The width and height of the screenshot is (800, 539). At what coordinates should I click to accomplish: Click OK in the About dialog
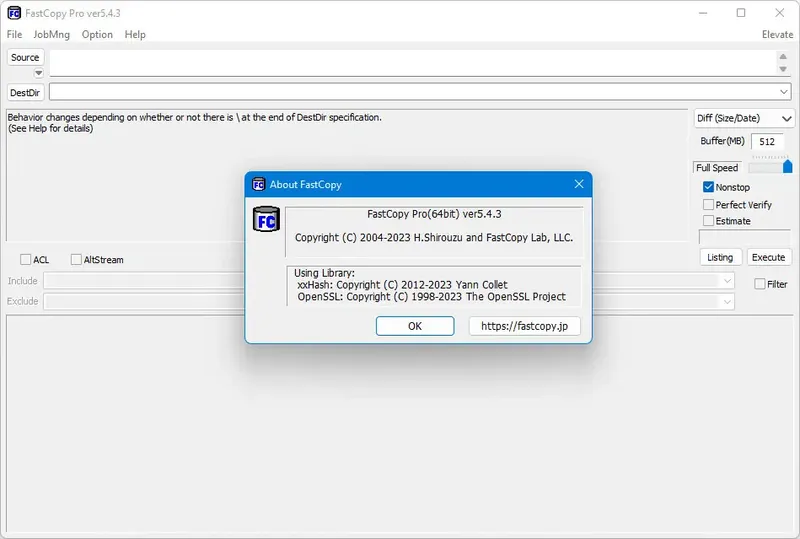(x=415, y=326)
